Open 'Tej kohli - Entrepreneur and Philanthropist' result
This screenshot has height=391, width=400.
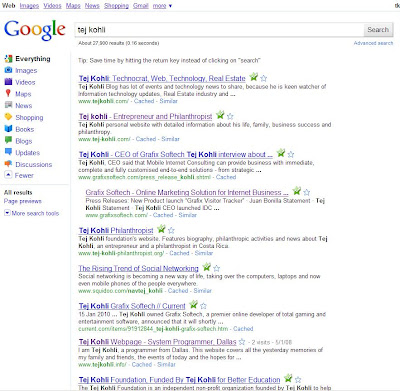[145, 116]
